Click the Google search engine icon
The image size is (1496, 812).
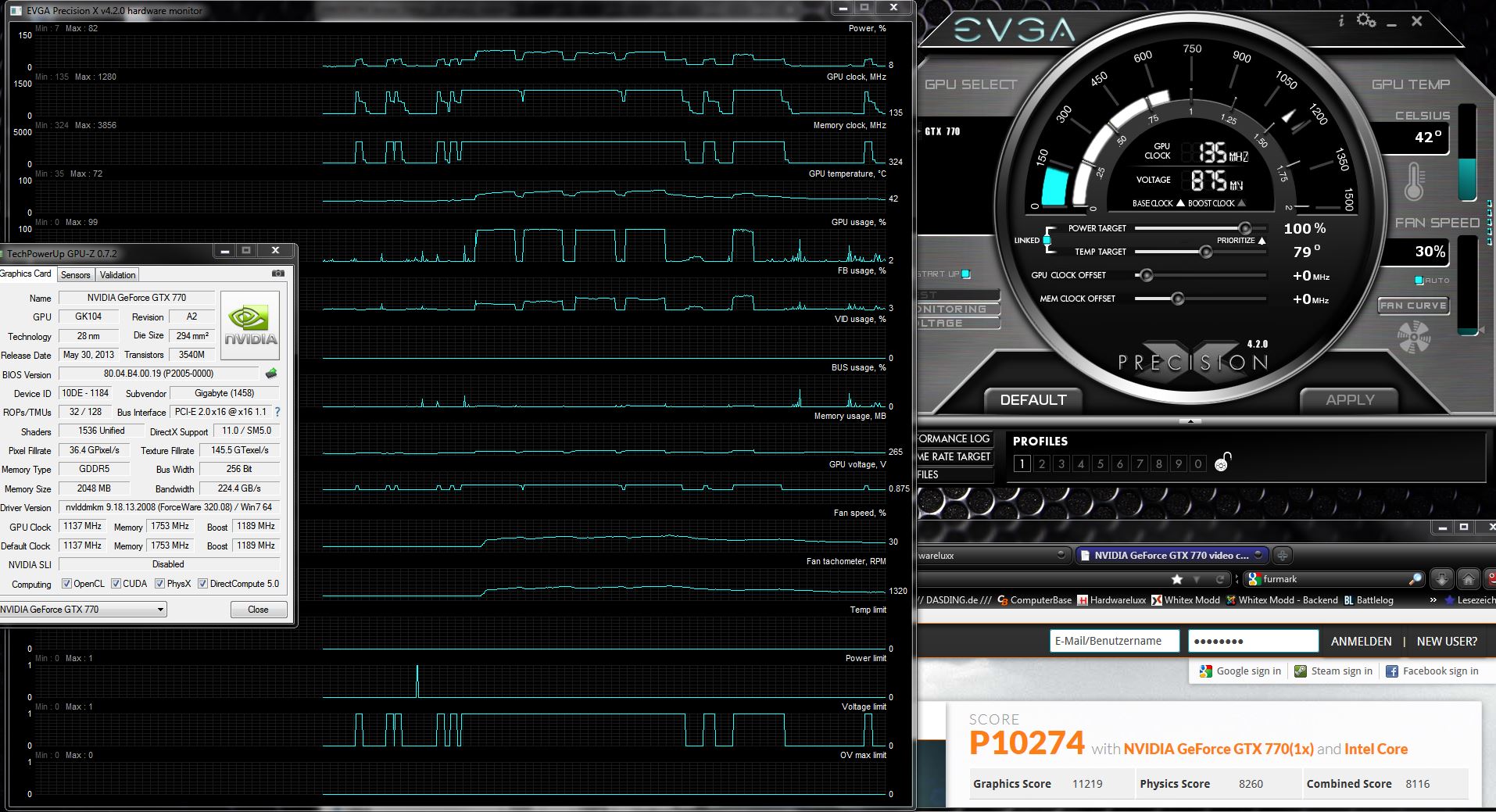pos(1254,579)
